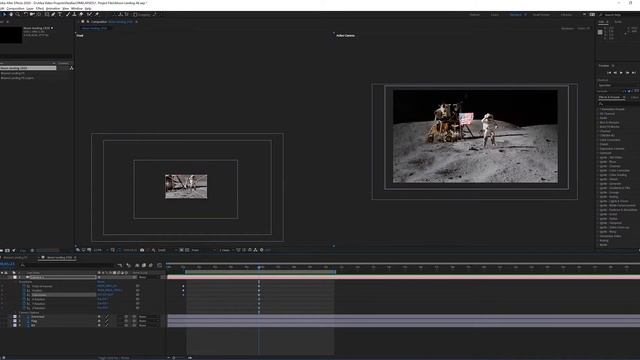640x360 pixels.
Task: Click the Position property stopwatch
Action: pos(24,290)
